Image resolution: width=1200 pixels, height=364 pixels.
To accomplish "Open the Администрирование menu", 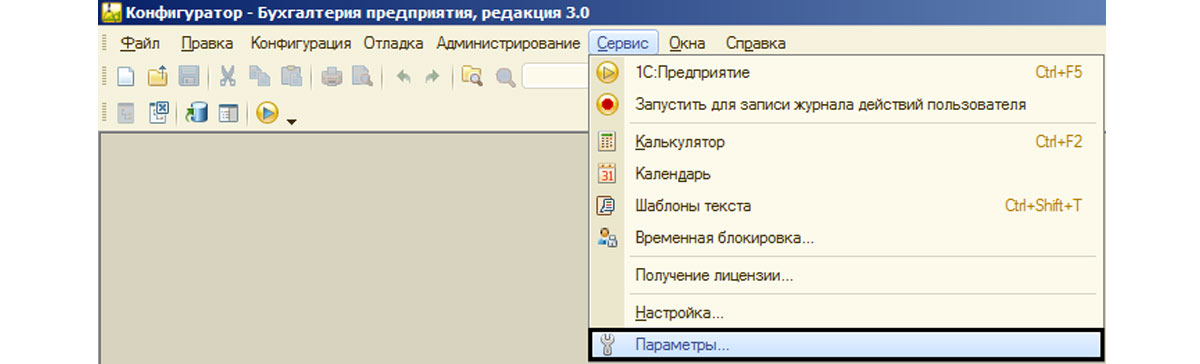I will click(508, 43).
